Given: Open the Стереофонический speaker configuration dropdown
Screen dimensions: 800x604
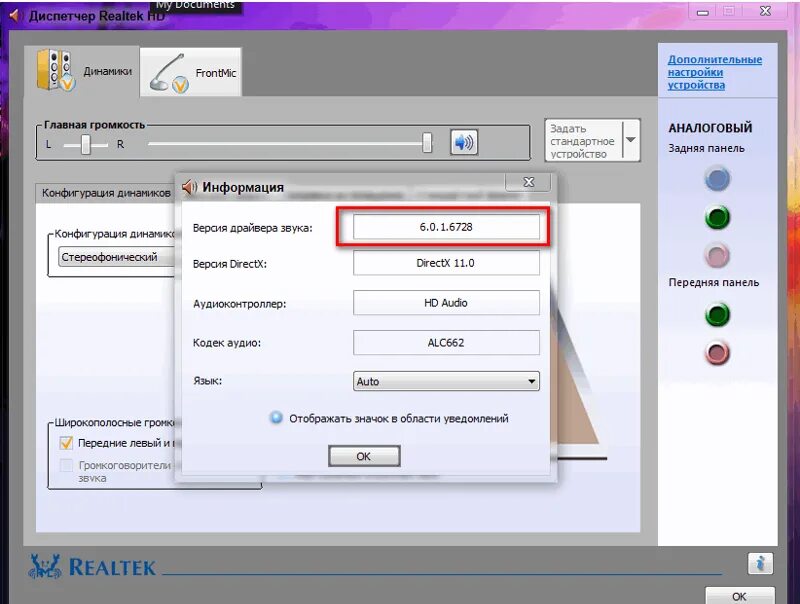Looking at the screenshot, I should point(116,257).
